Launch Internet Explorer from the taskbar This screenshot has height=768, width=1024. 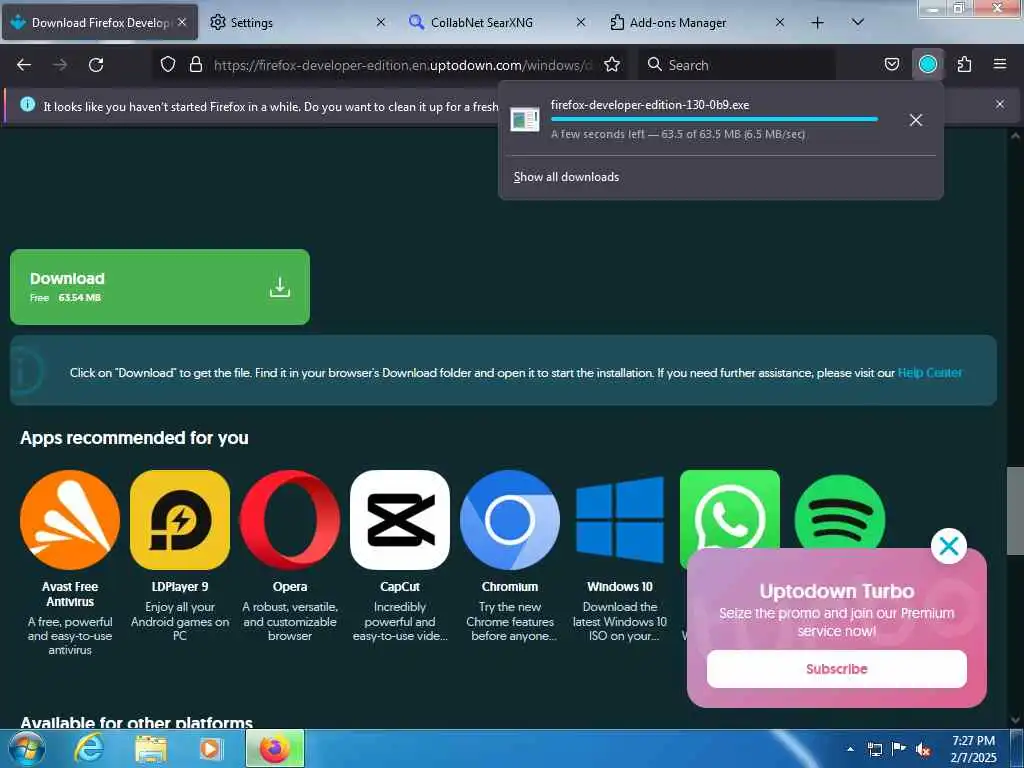89,749
